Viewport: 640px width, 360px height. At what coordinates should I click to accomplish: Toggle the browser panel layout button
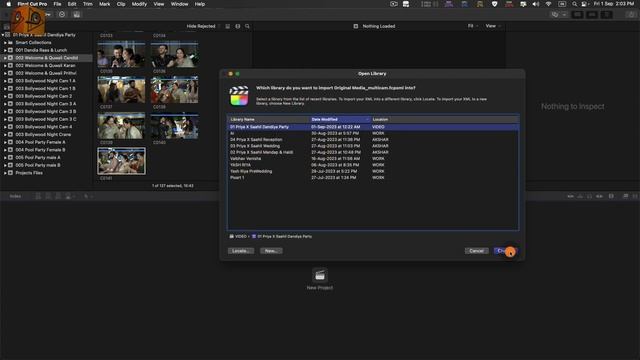(577, 15)
